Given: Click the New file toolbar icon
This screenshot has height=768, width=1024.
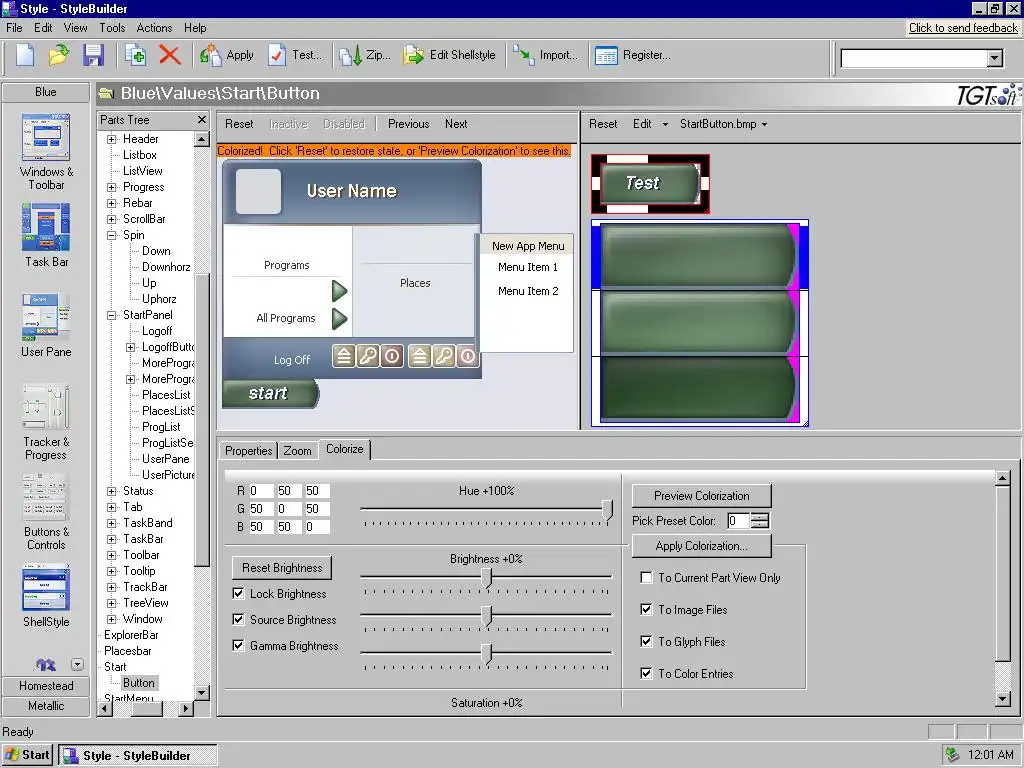Looking at the screenshot, I should point(25,55).
